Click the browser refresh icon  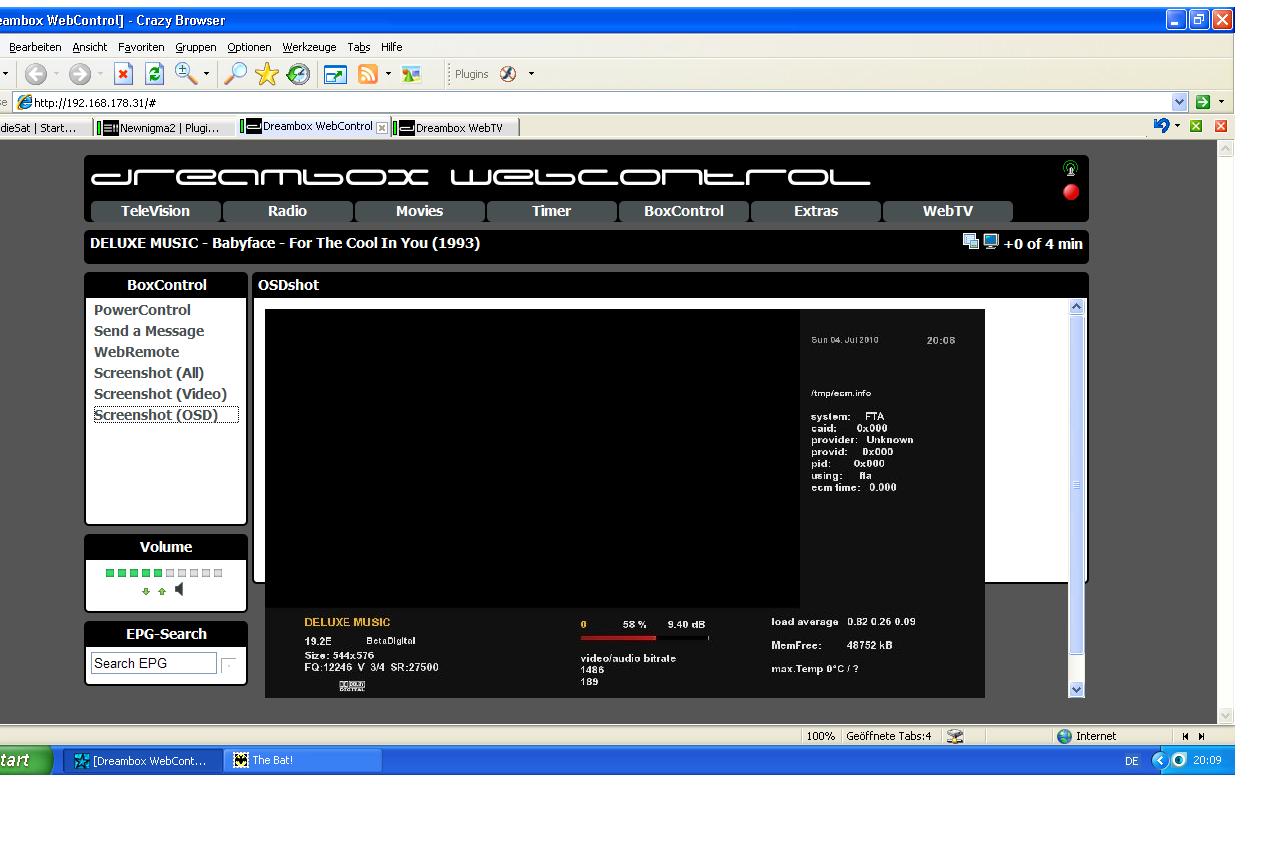pos(154,74)
